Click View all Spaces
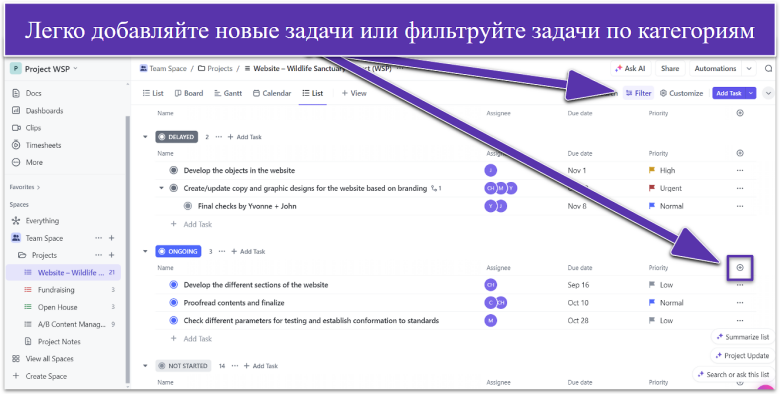This screenshot has width=780, height=394. pos(49,359)
